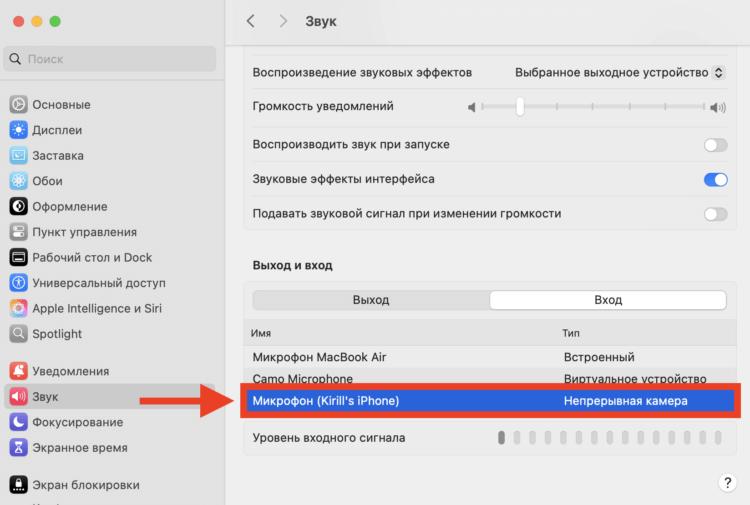Open Выбранное выходное устройство dropdown
Image resolution: width=750 pixels, height=505 pixels.
pos(620,72)
